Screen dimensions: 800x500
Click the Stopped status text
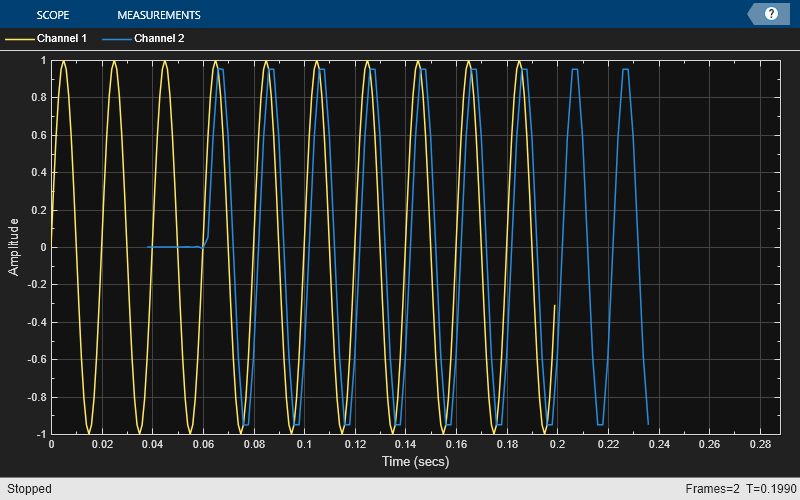(29, 489)
